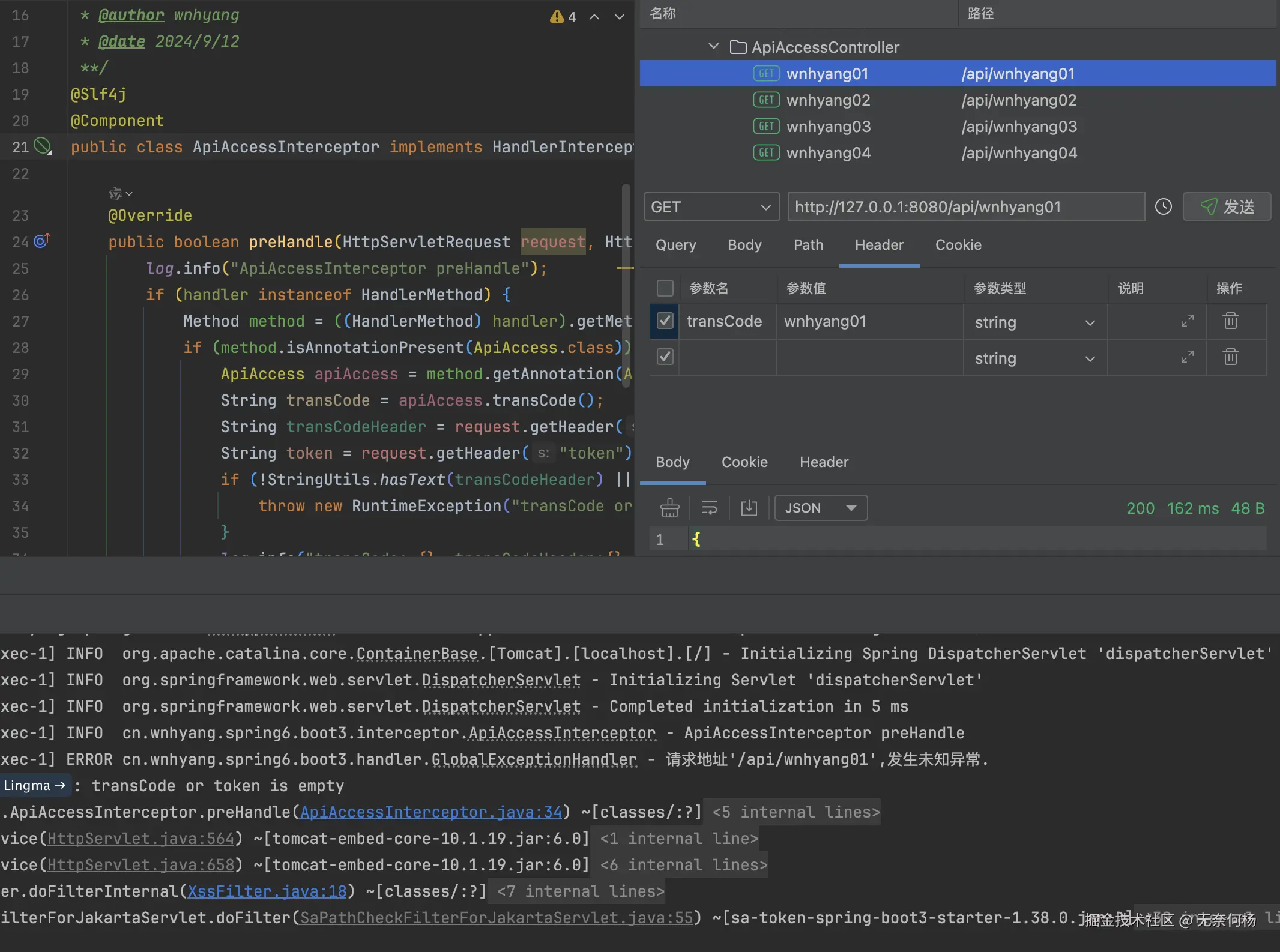1280x952 pixels.
Task: Click the save response download icon
Action: click(749, 508)
